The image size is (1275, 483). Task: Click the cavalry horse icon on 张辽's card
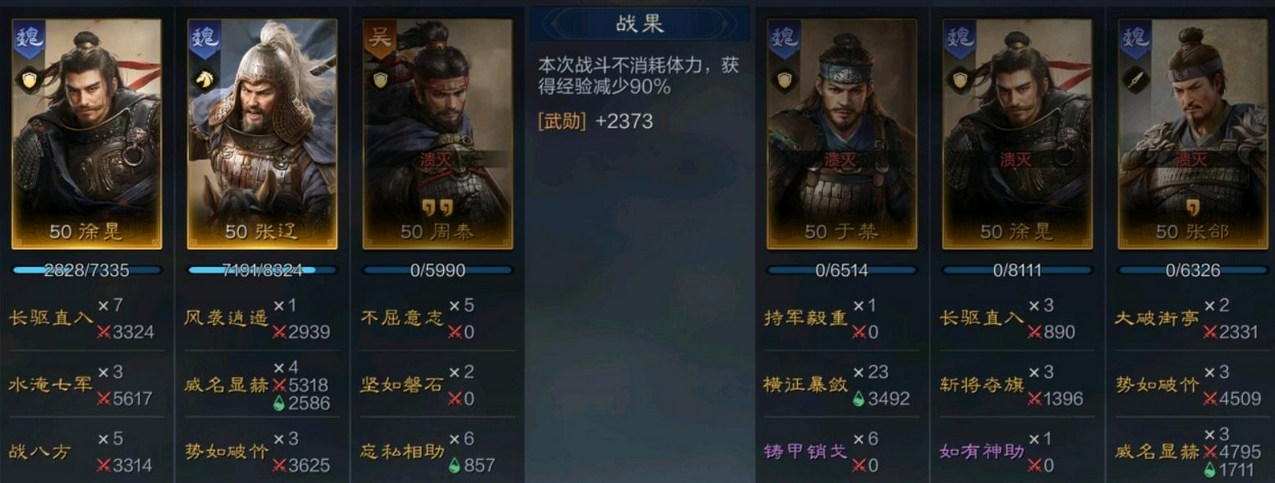click(203, 78)
